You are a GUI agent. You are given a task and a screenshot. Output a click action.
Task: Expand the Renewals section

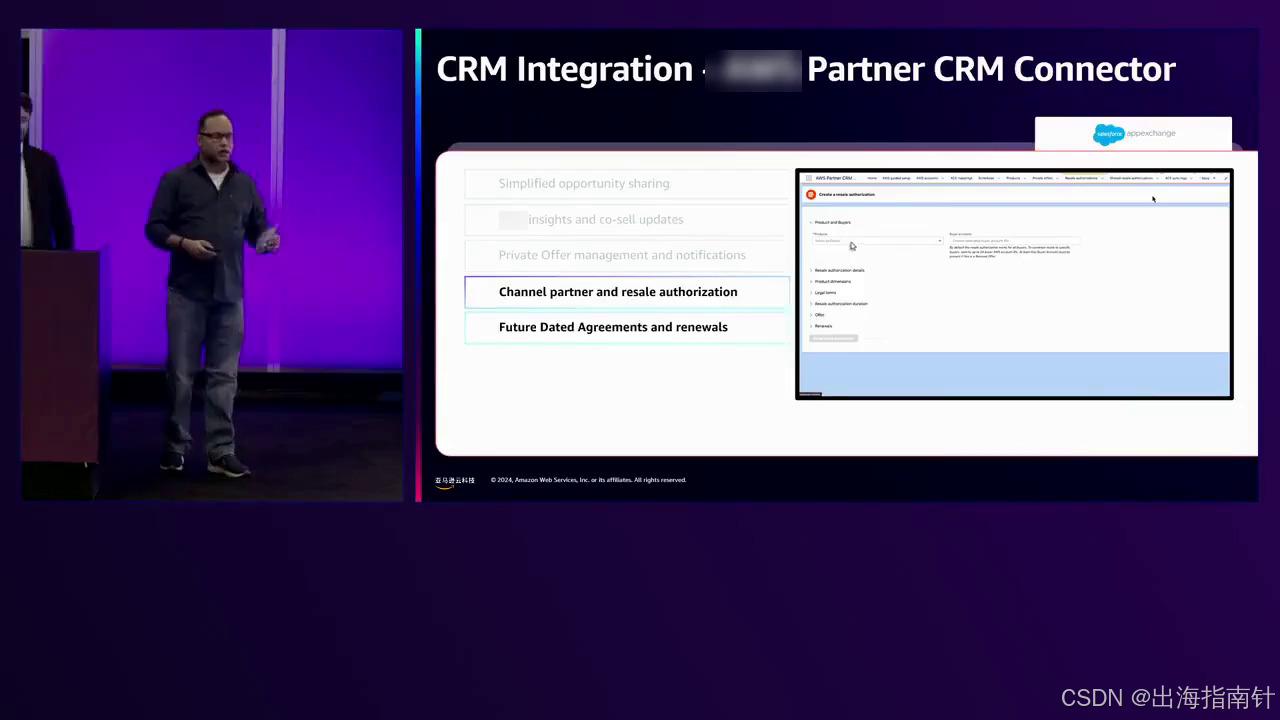(821, 326)
